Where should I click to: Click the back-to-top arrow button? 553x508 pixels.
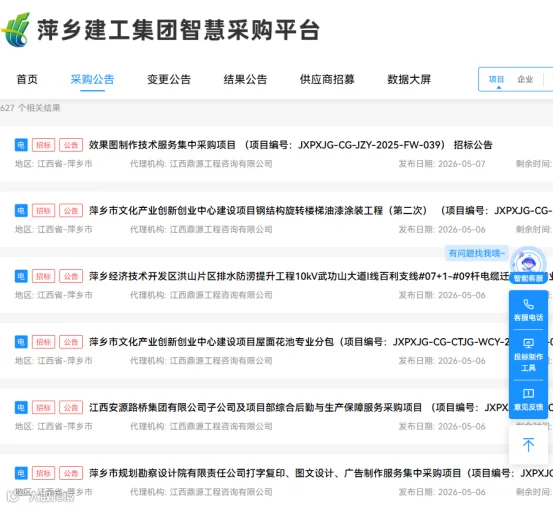[x=528, y=444]
